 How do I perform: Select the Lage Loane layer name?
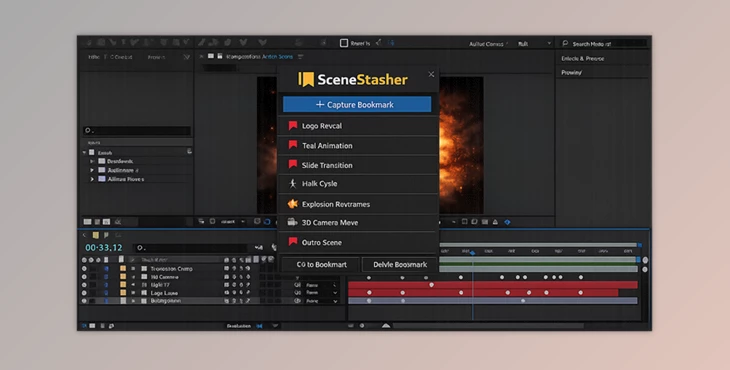coord(164,293)
